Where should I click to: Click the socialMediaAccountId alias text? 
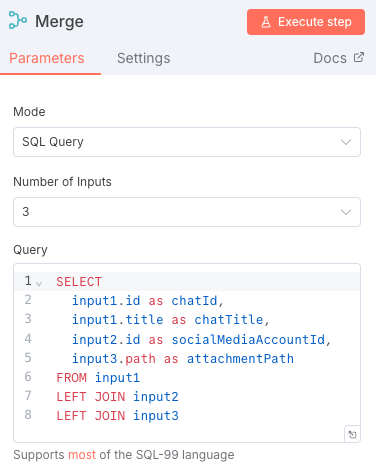tap(248, 340)
